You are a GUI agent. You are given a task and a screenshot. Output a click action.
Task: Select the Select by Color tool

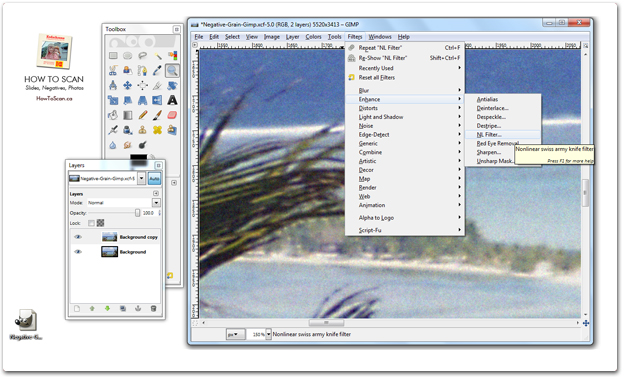pyautogui.click(x=172, y=55)
